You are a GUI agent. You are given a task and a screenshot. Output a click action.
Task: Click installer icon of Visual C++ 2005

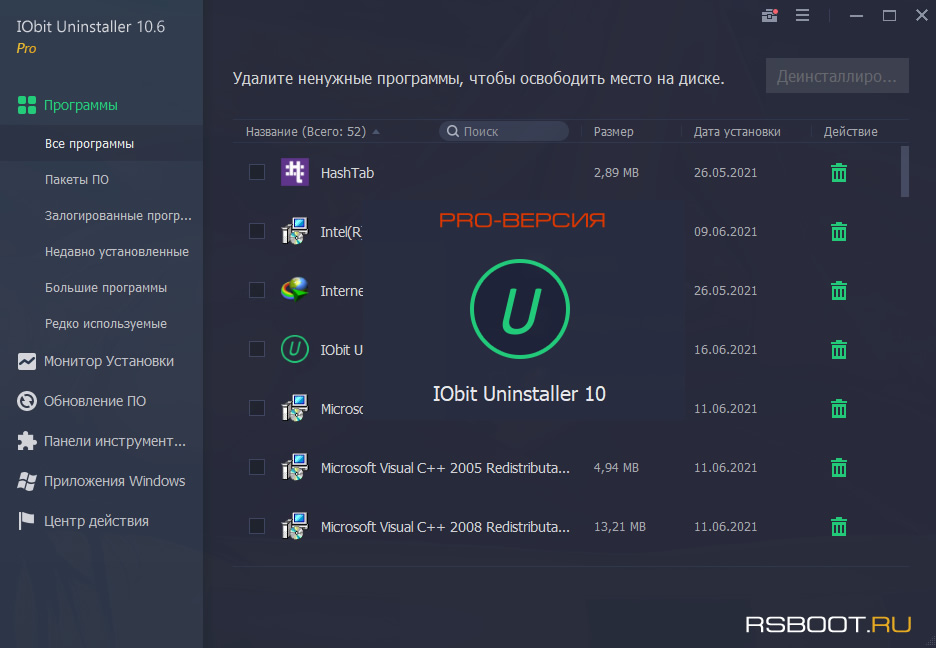coord(295,467)
